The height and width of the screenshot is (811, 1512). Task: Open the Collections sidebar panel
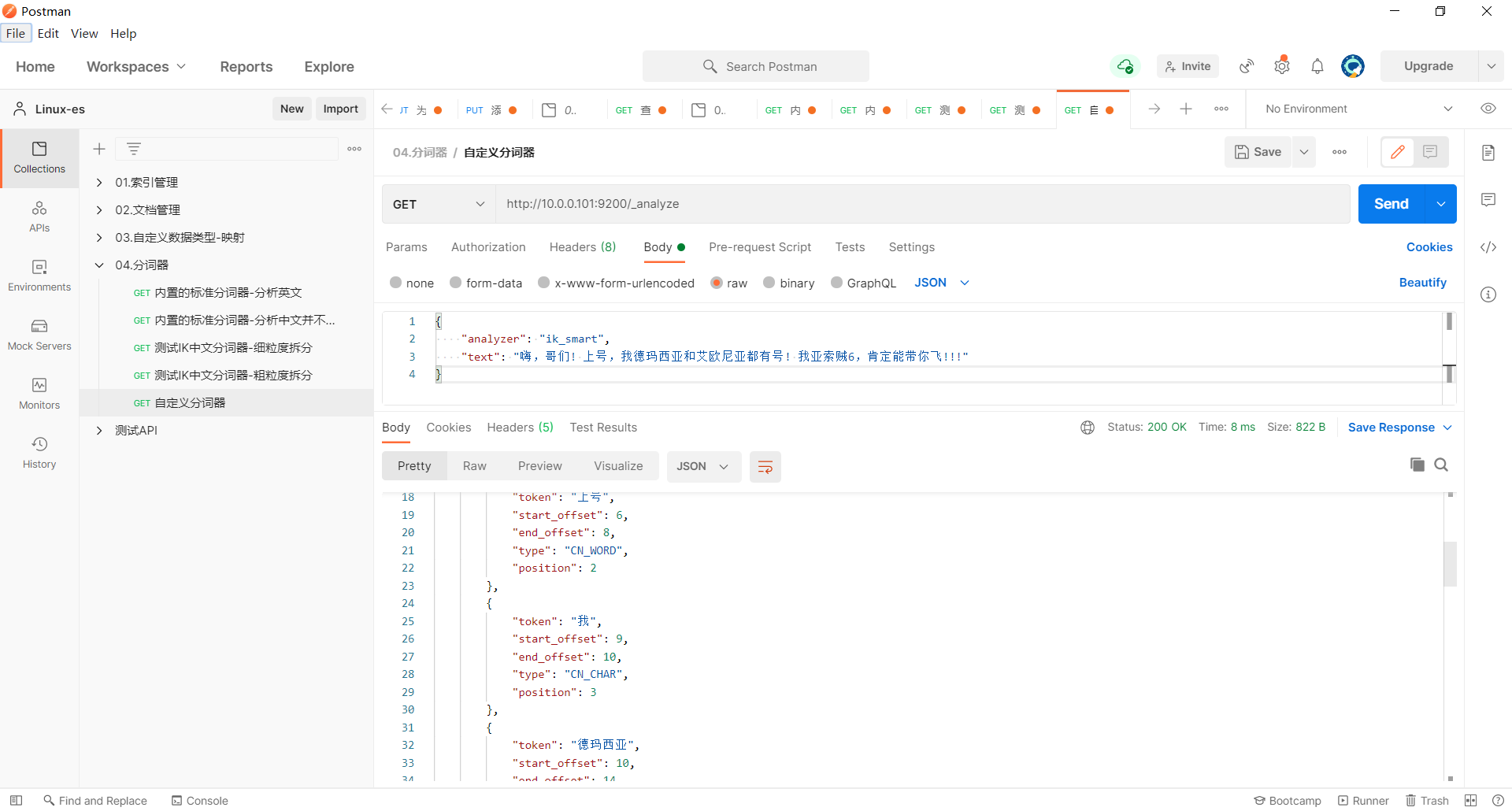pos(39,158)
